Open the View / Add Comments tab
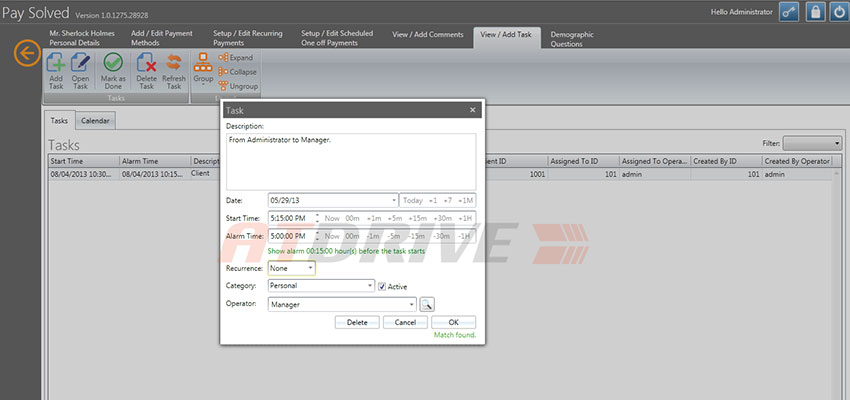The image size is (850, 400). 428,34
